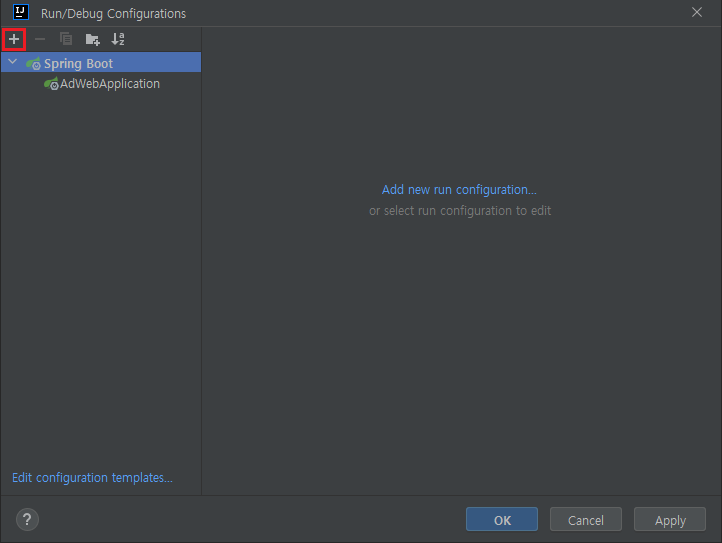The height and width of the screenshot is (543, 722).
Task: Open Edit configuration templates link
Action: click(x=92, y=478)
